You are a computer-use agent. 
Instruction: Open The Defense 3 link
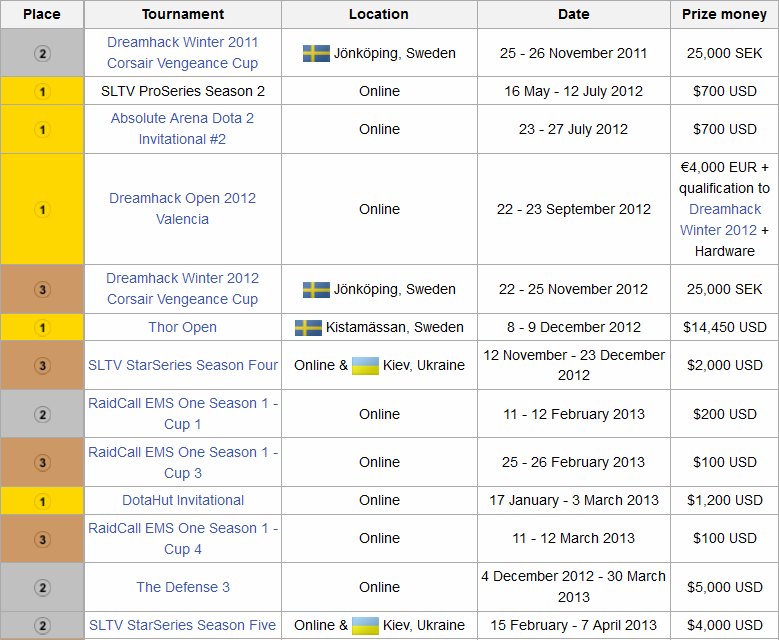pyautogui.click(x=183, y=587)
